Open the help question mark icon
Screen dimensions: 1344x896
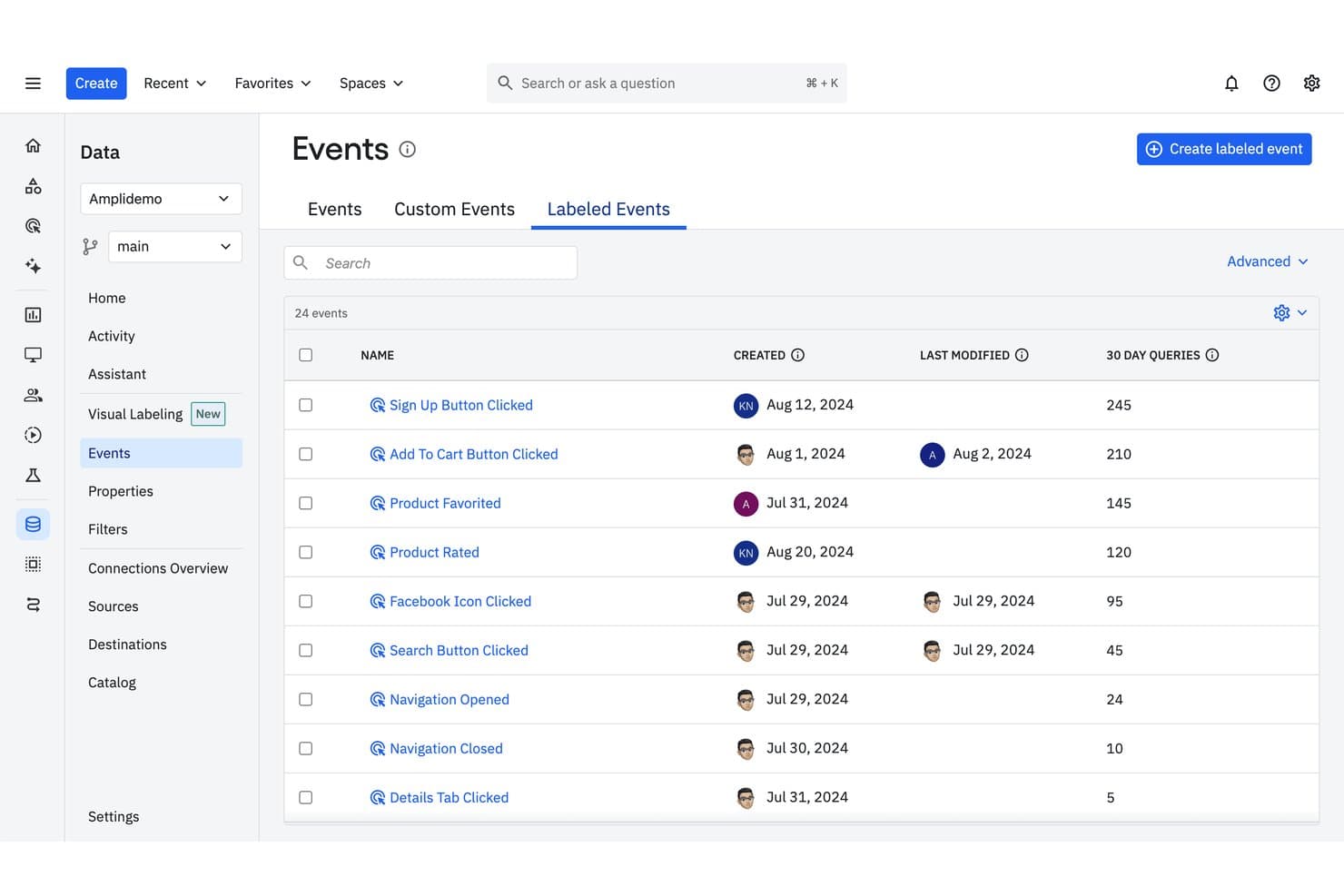(1271, 84)
